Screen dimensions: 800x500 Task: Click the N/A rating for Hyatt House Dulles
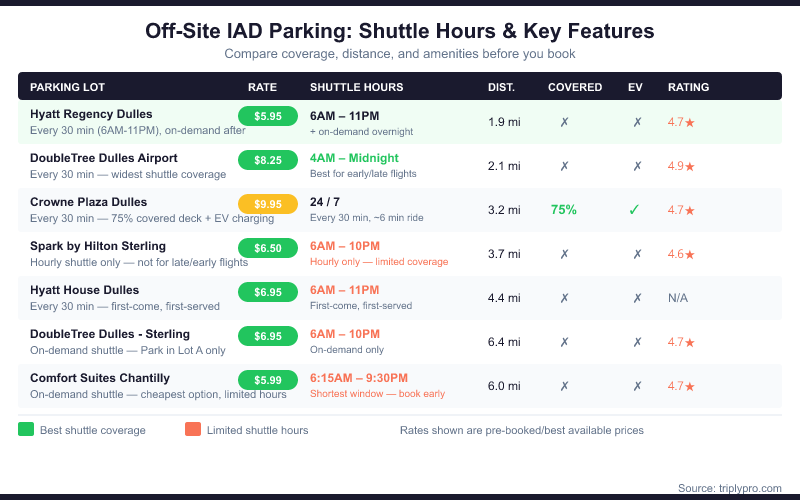678,298
